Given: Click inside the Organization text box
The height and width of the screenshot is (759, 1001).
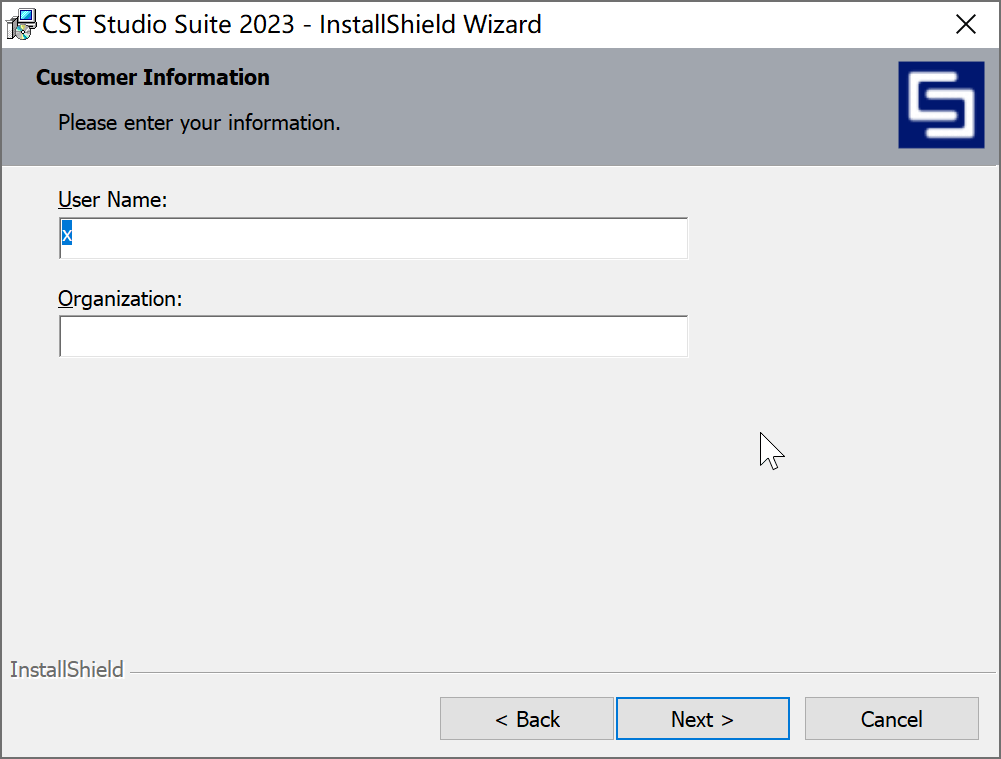Looking at the screenshot, I should tap(373, 336).
